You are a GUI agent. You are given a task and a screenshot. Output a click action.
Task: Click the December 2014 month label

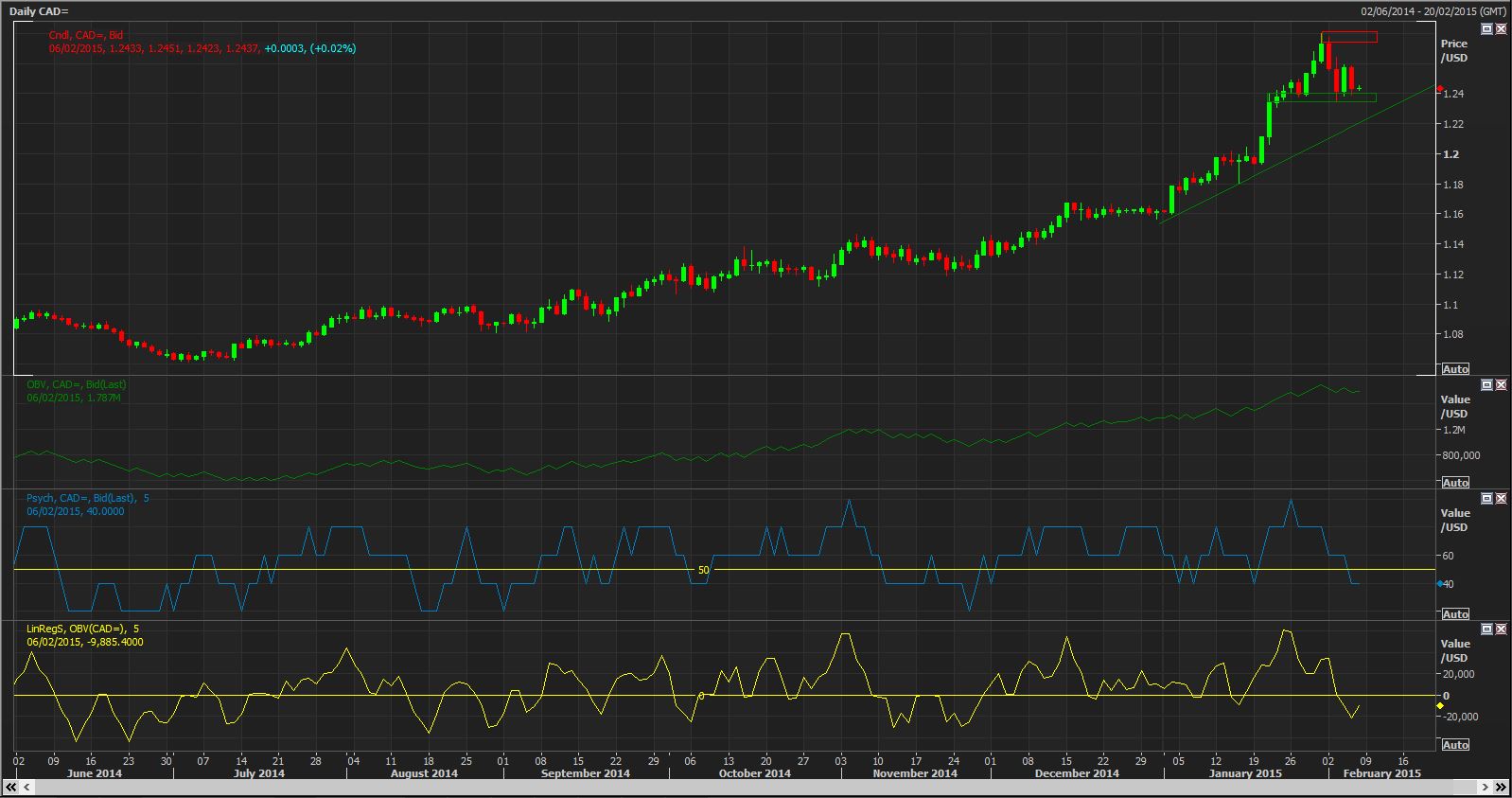1077,773
